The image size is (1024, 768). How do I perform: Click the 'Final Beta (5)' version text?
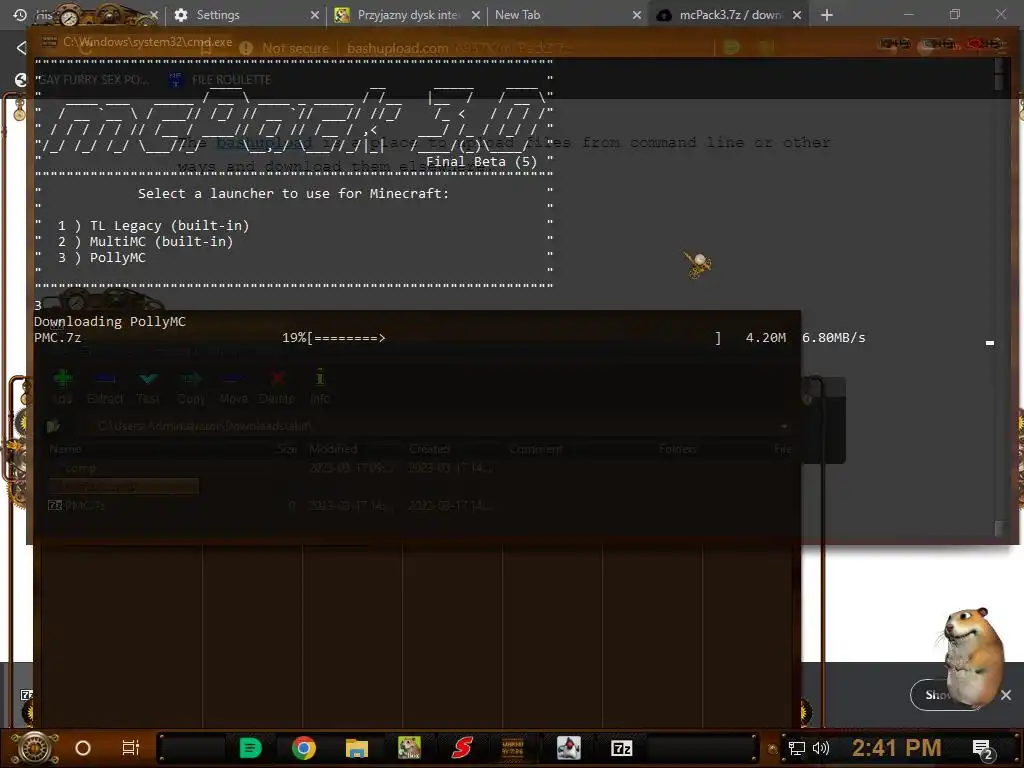pyautogui.click(x=481, y=162)
